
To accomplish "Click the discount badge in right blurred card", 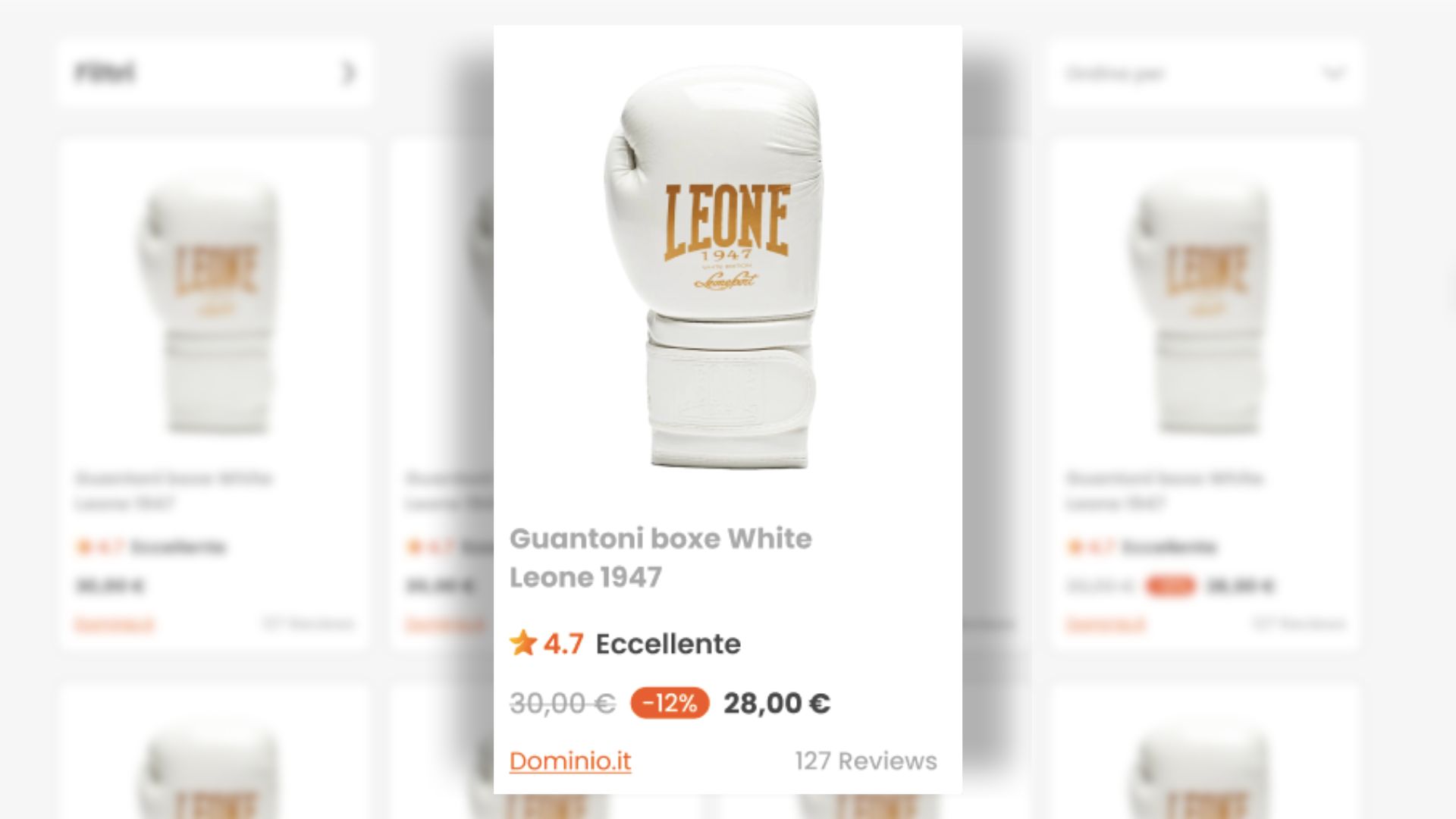I will 1170,585.
